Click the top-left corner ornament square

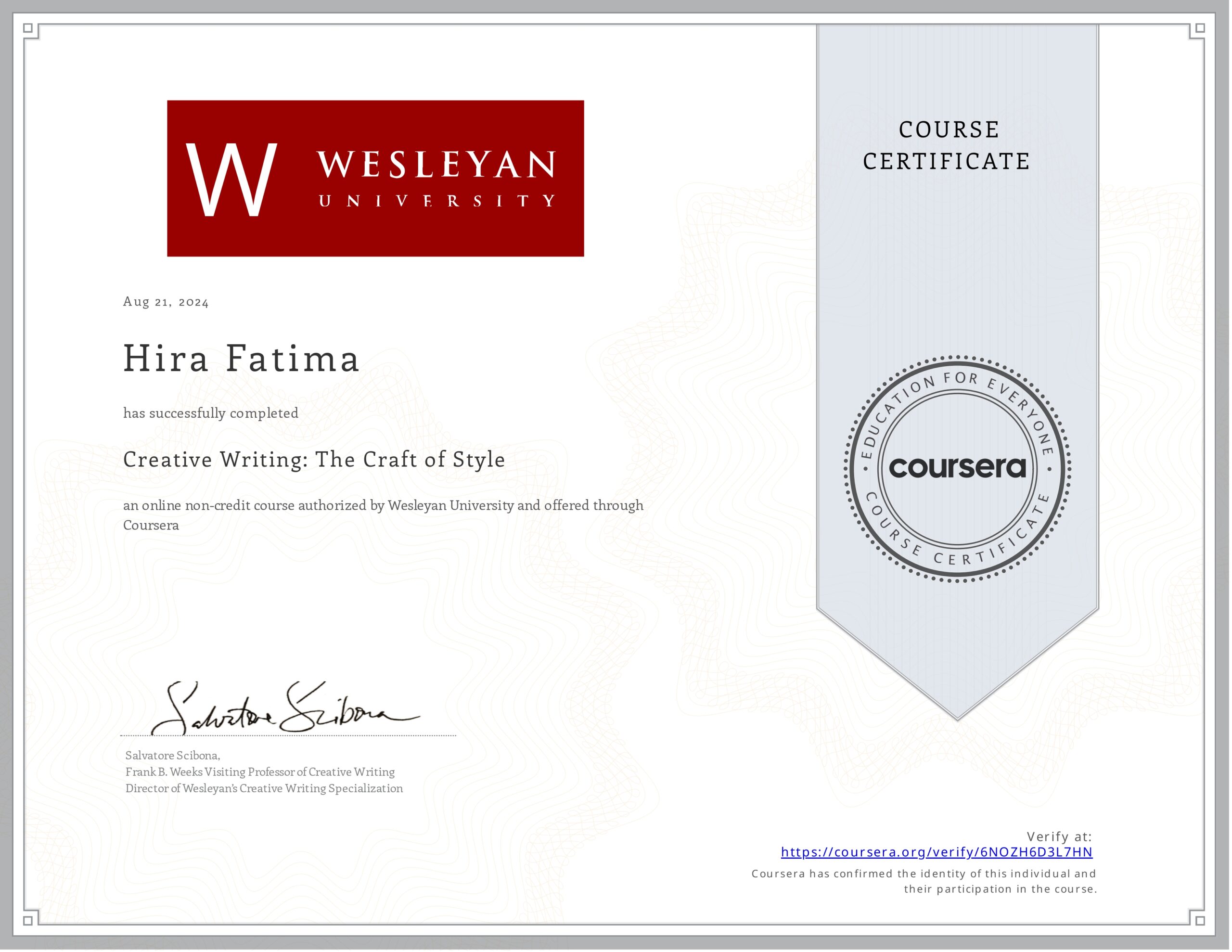click(28, 28)
